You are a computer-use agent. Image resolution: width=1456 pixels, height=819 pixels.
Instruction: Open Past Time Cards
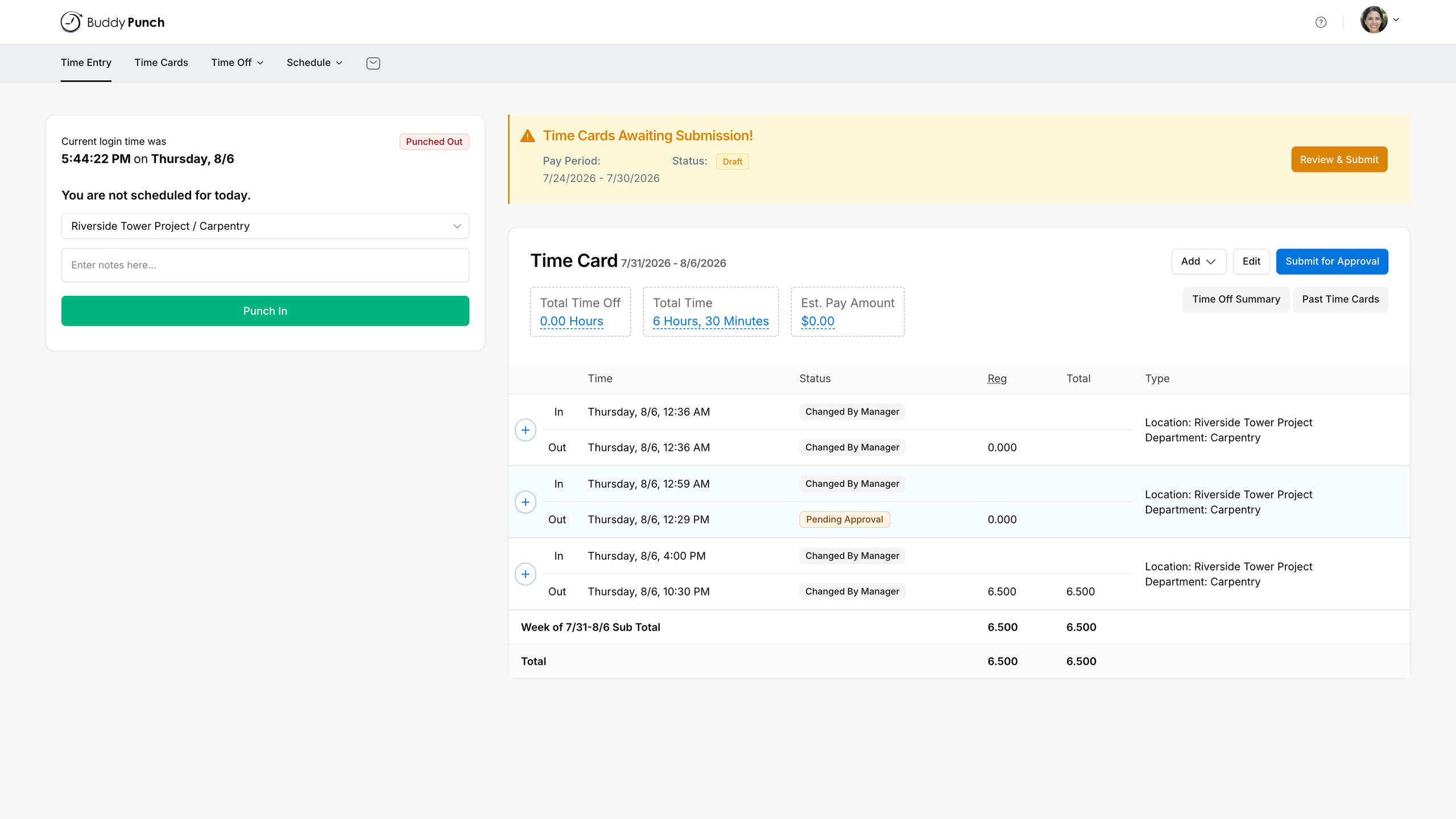click(1341, 299)
